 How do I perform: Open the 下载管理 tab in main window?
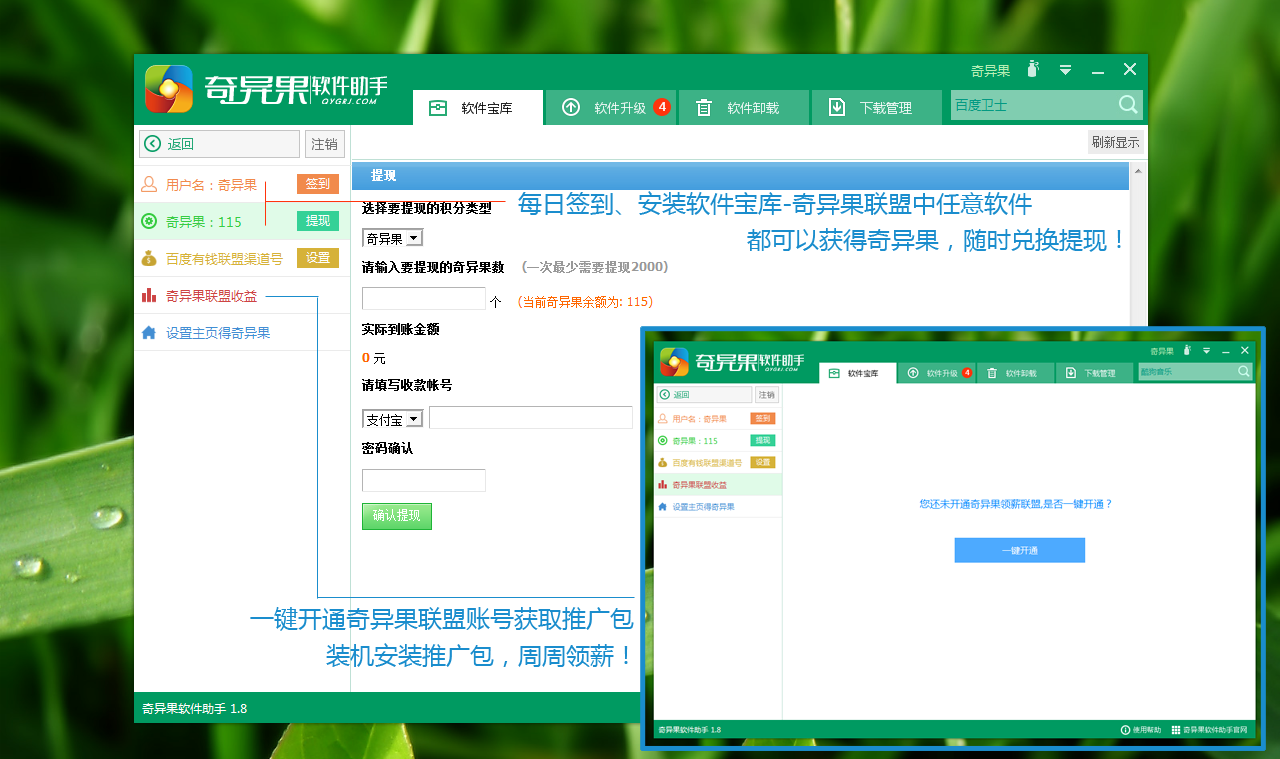(877, 108)
